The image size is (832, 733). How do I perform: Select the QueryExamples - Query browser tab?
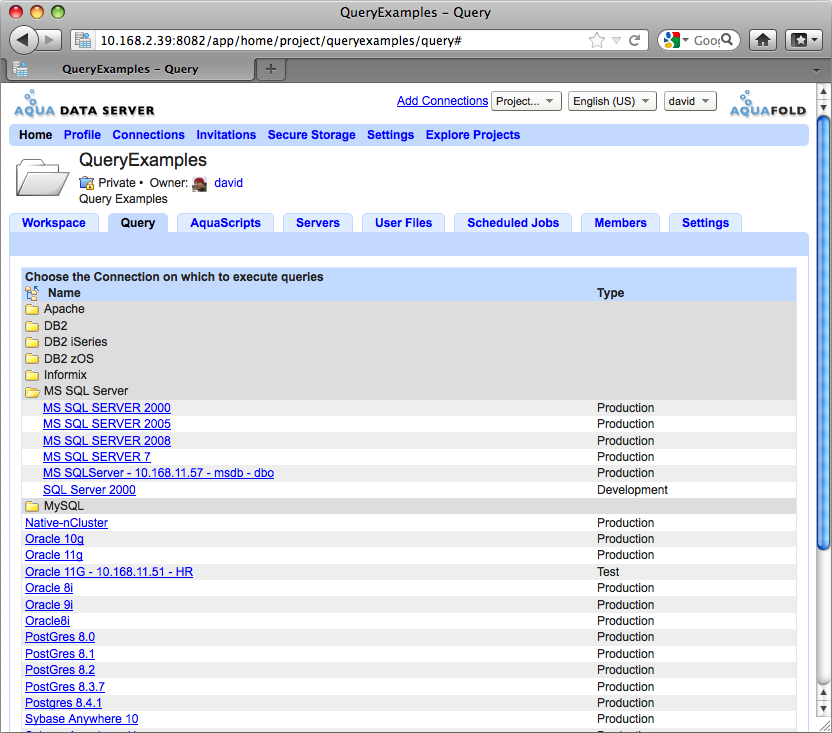(130, 69)
